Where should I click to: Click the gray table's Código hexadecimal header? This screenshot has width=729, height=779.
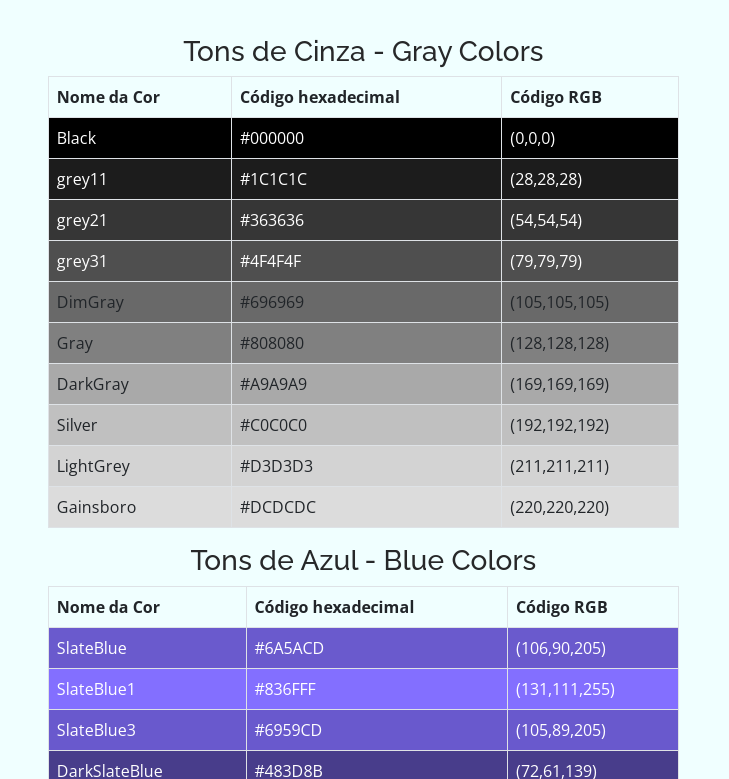coord(320,97)
